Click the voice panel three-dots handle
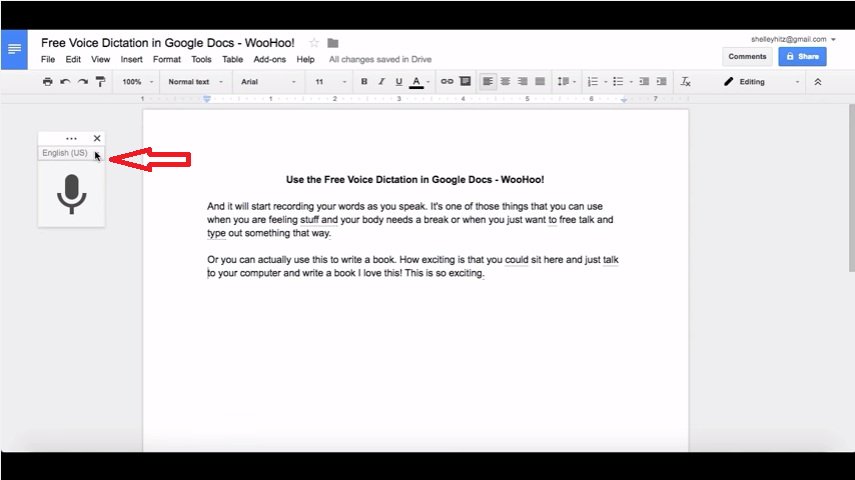 point(71,139)
